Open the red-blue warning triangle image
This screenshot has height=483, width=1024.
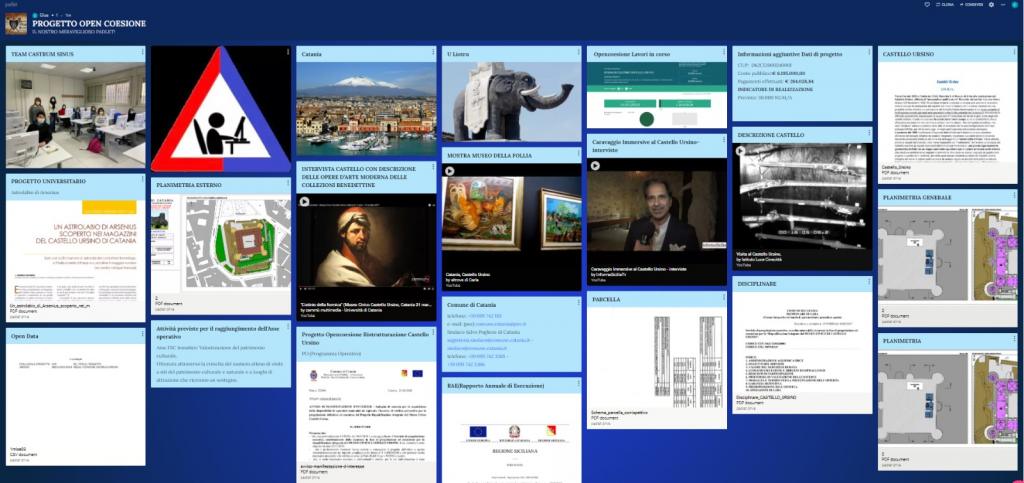tap(221, 108)
